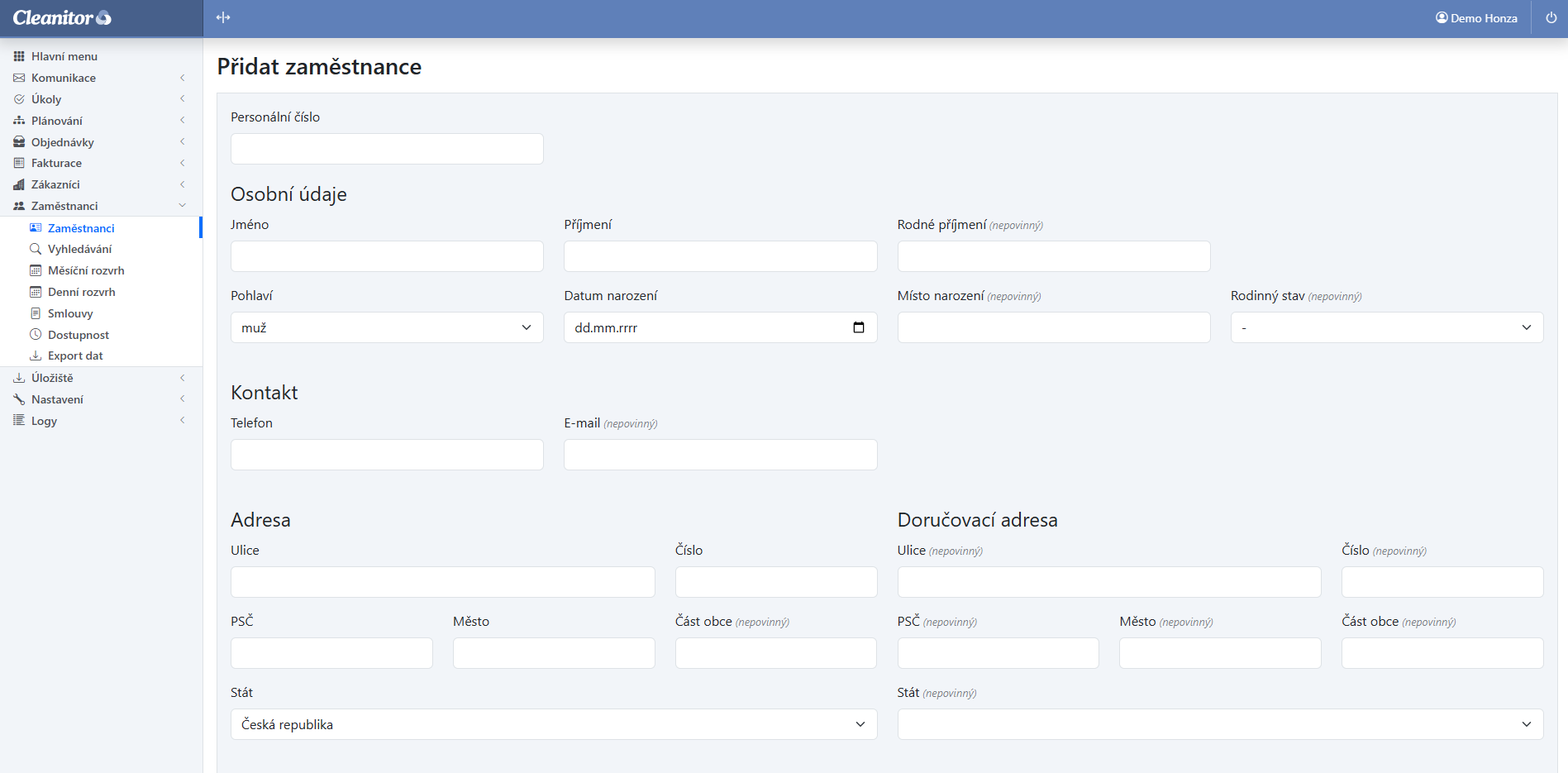Image resolution: width=1568 pixels, height=773 pixels.
Task: Click the power logout icon
Action: click(1551, 17)
